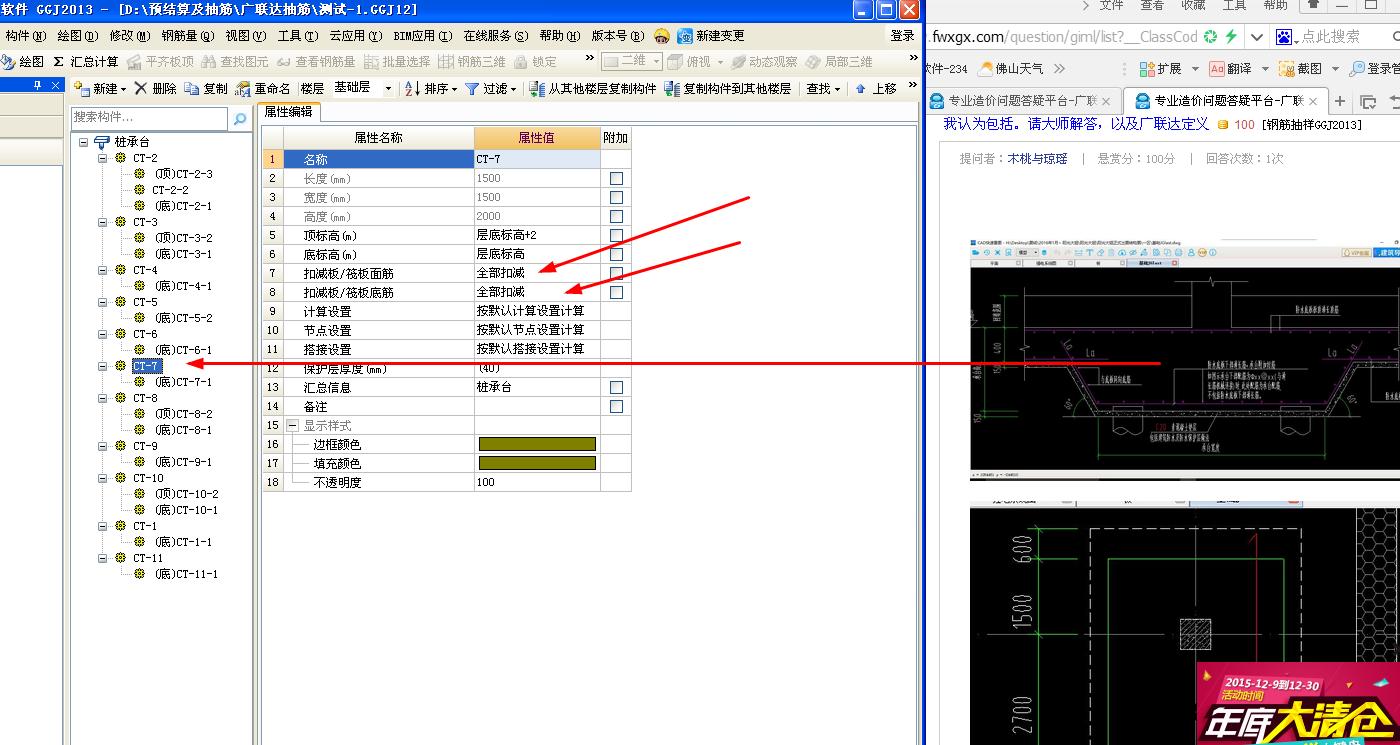1400x745 pixels.
Task: Select the 属性编辑 tab
Action: (288, 112)
